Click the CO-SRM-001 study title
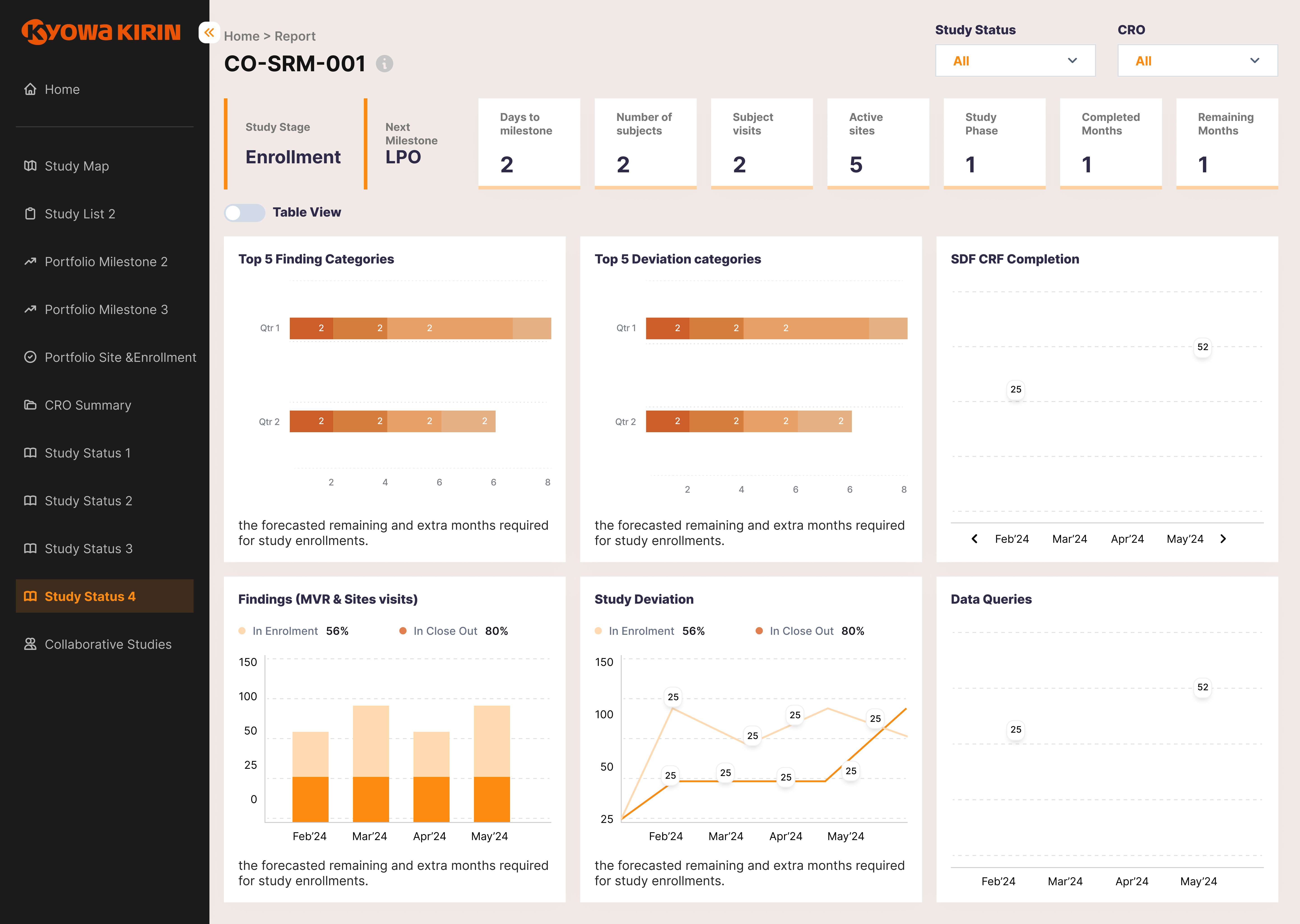 click(x=295, y=64)
